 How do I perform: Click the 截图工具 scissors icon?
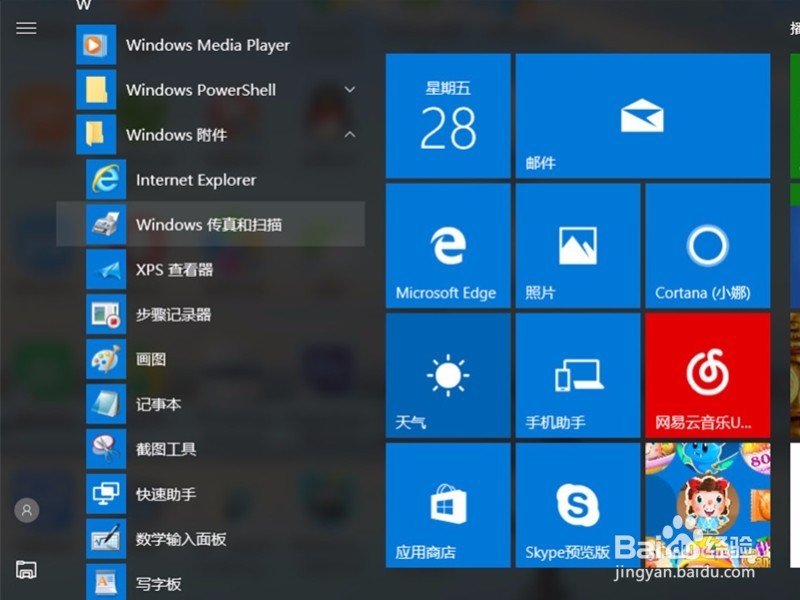[x=106, y=449]
